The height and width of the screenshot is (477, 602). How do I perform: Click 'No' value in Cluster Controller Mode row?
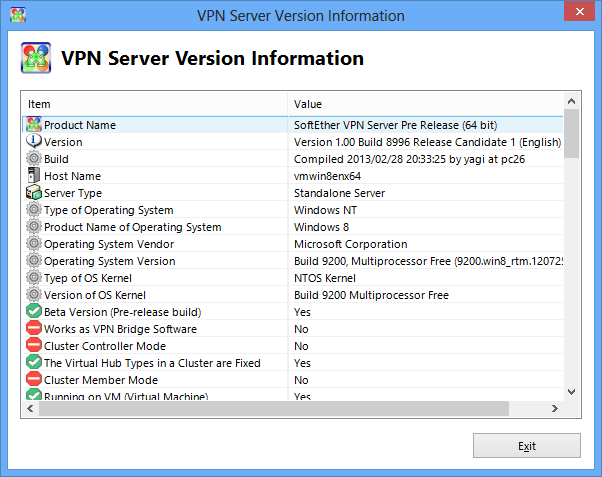(301, 346)
